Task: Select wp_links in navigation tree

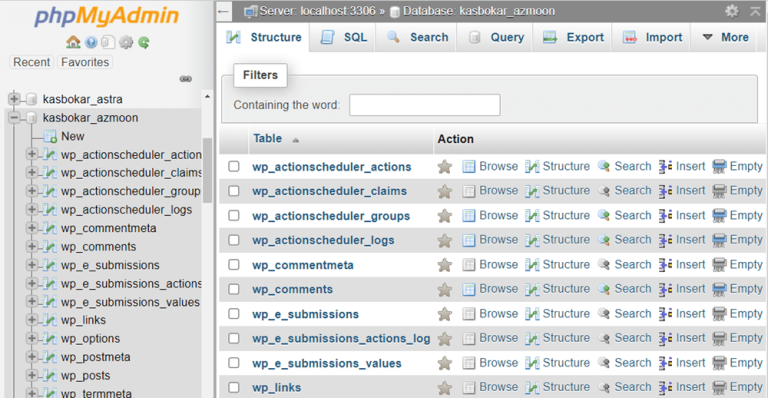Action: (x=83, y=320)
